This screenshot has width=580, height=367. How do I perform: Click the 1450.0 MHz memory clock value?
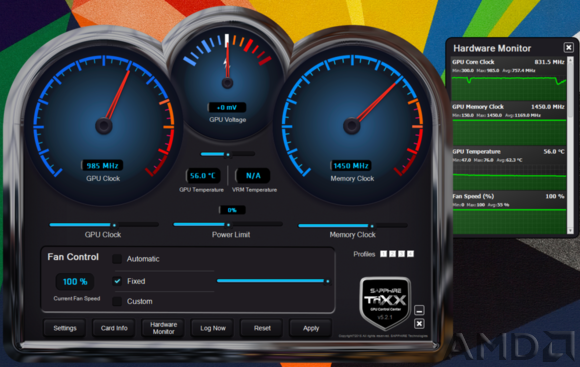pyautogui.click(x=548, y=107)
